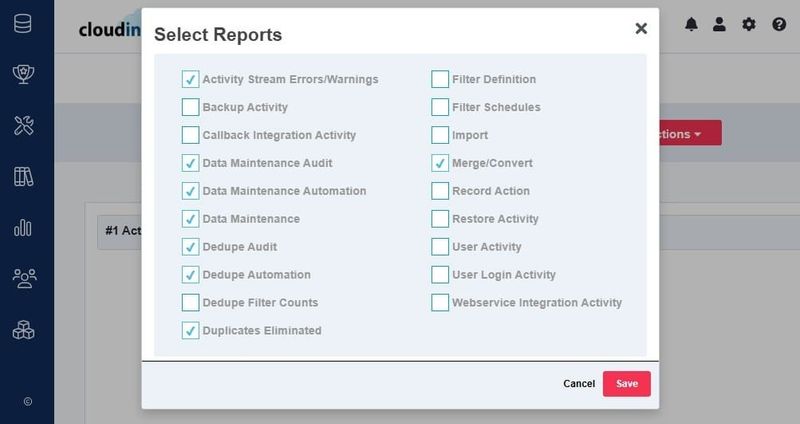Check Backup Activity report
The height and width of the screenshot is (424, 800).
click(x=190, y=107)
